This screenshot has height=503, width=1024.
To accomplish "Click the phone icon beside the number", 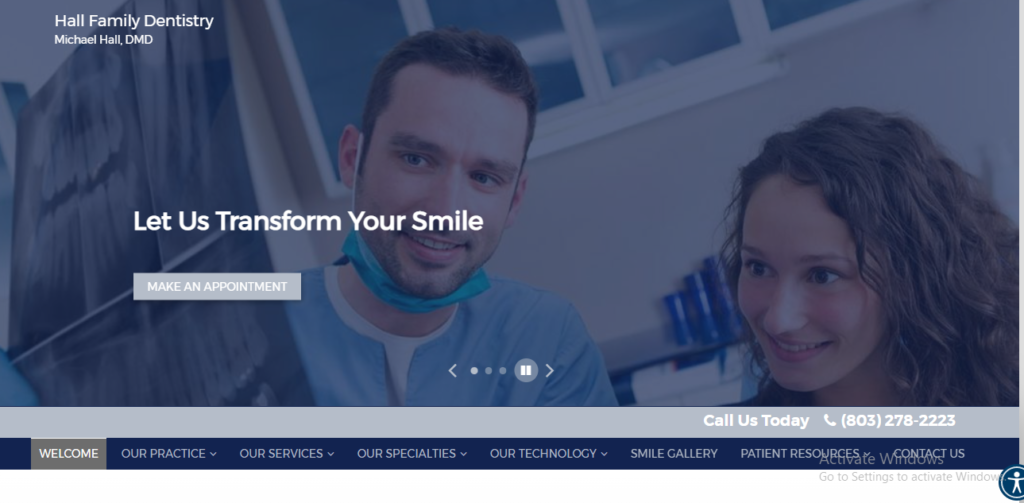I will (829, 420).
